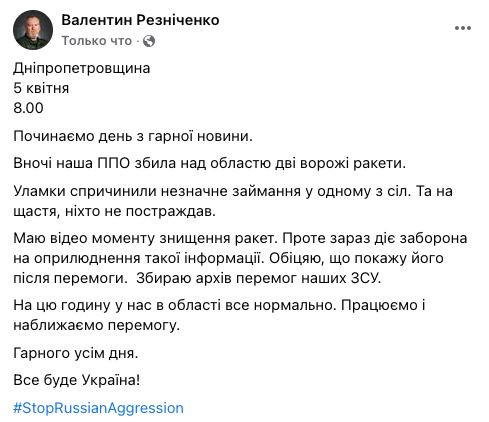Open Валентин Резніченко's profile picture
The height and width of the screenshot is (422, 489).
(33, 30)
